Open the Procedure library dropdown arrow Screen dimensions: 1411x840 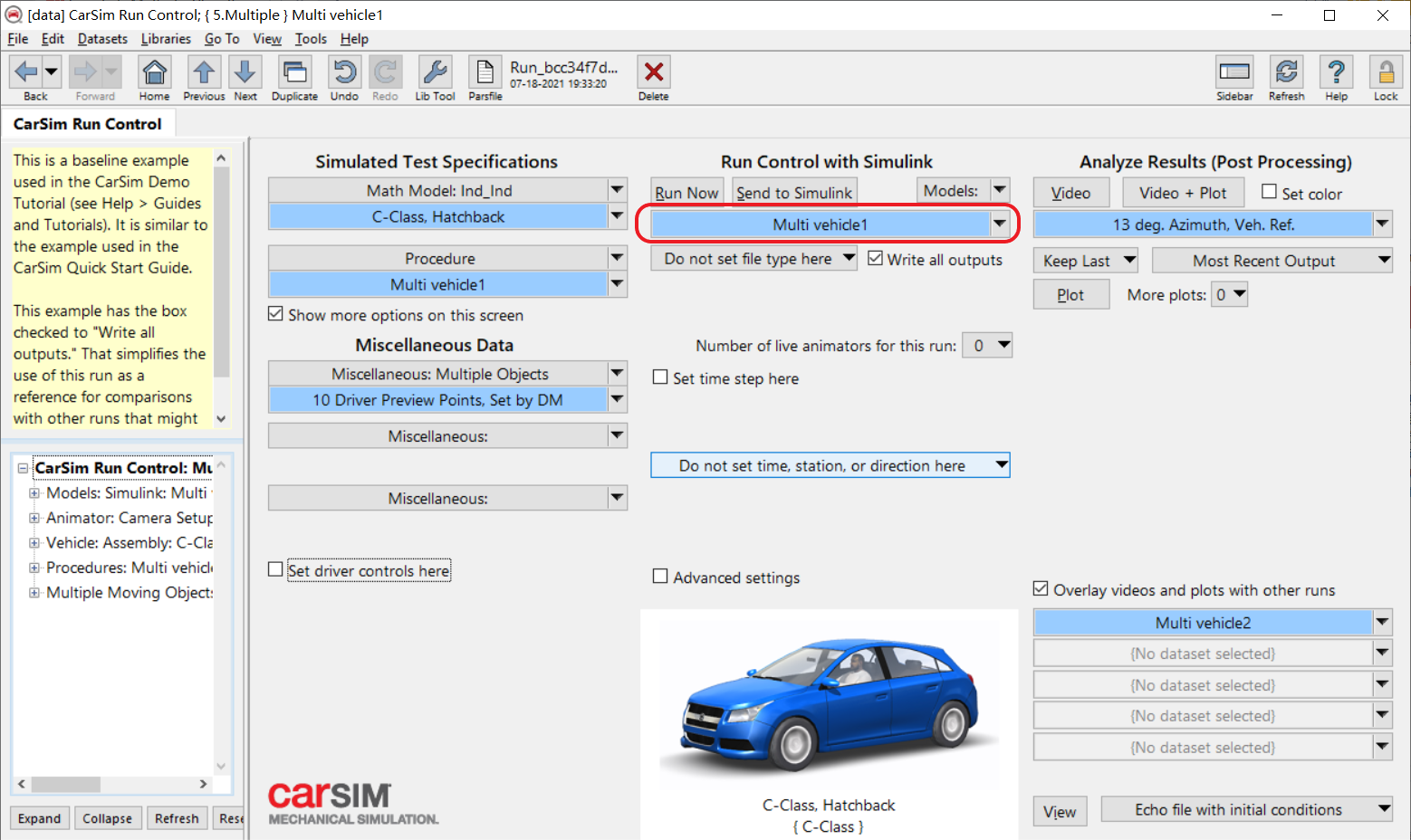pos(618,258)
